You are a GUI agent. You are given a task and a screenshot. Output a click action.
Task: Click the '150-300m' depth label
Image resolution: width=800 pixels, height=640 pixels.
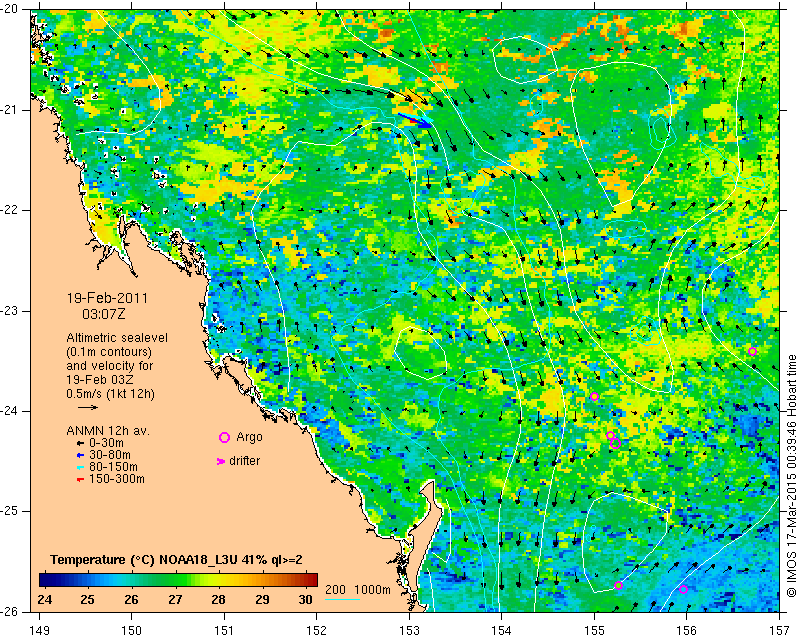coord(117,480)
